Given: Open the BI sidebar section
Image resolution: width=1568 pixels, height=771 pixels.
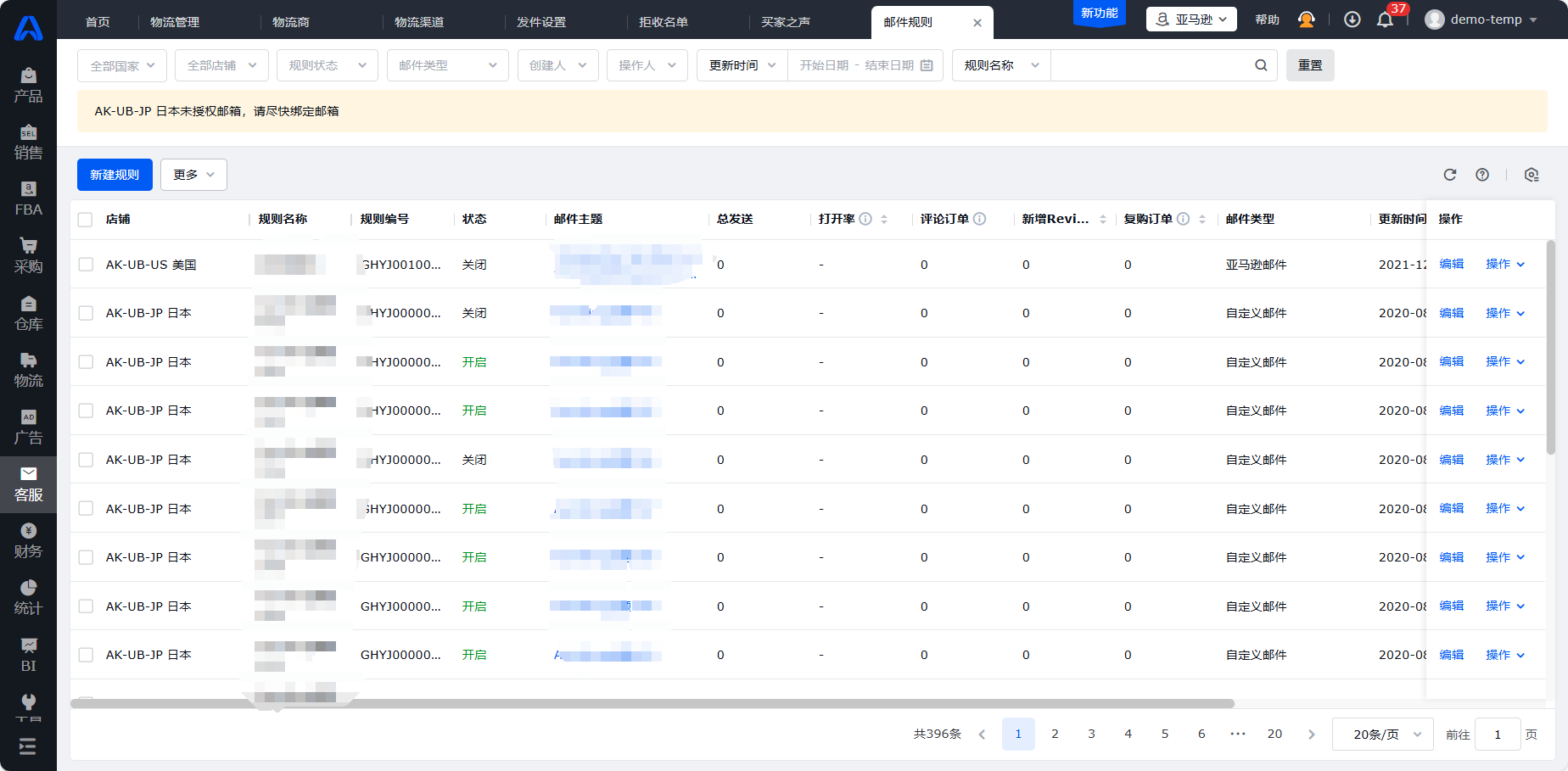Looking at the screenshot, I should pyautogui.click(x=28, y=655).
